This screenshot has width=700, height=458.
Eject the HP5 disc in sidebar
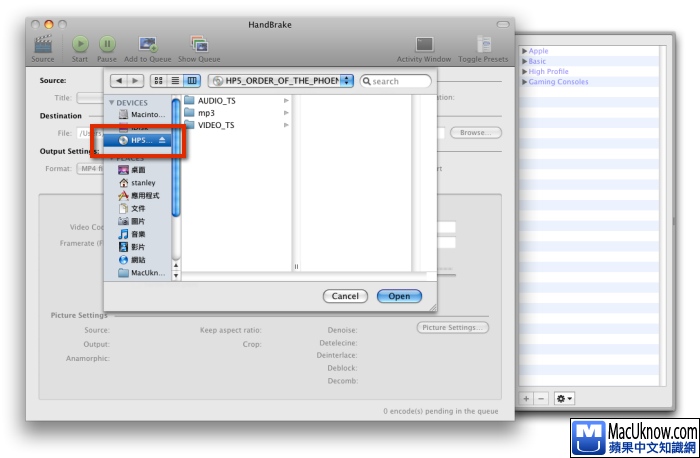164,141
